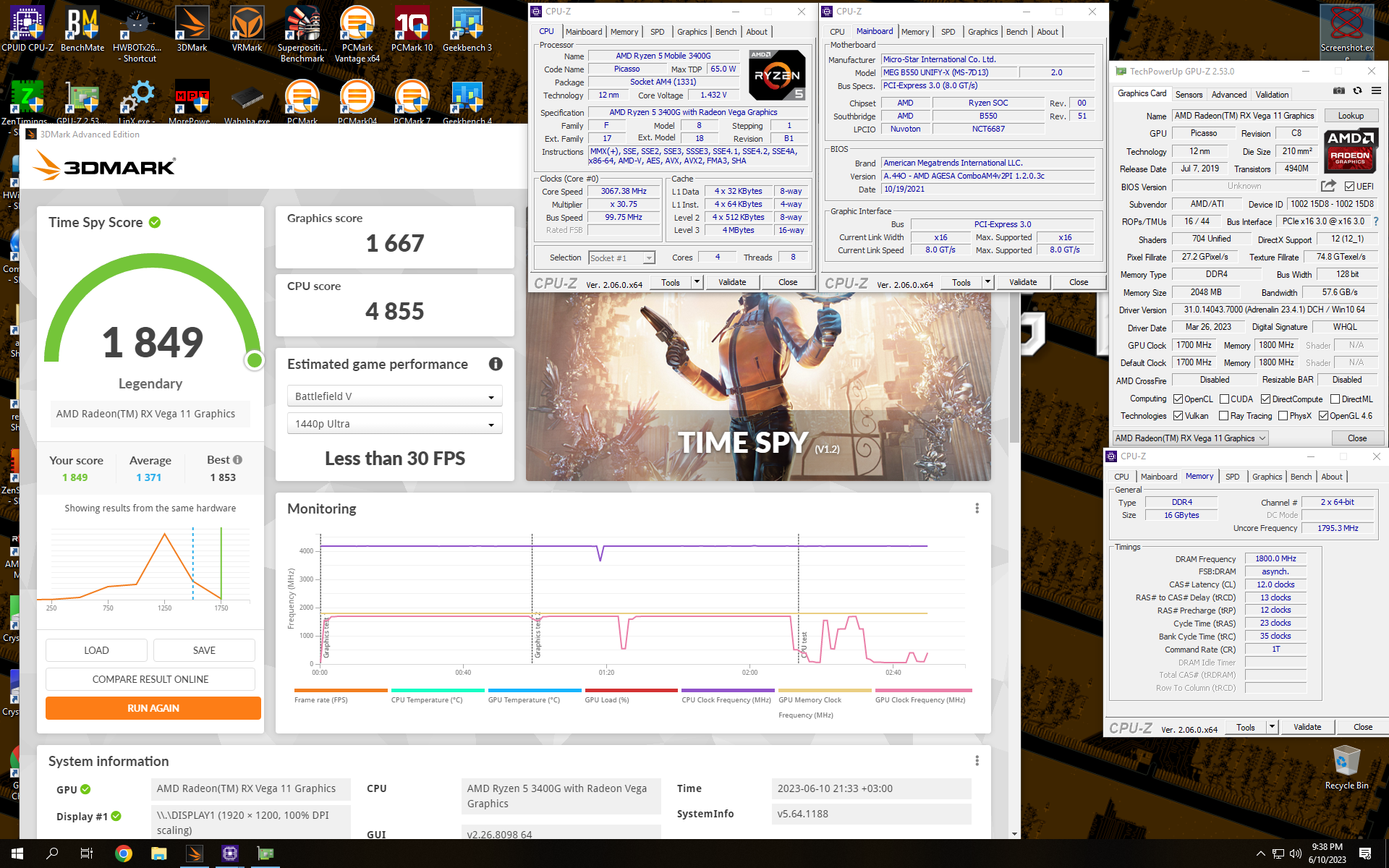Switch to SPD tab in CPU-Z Mainboard window

[x=948, y=32]
